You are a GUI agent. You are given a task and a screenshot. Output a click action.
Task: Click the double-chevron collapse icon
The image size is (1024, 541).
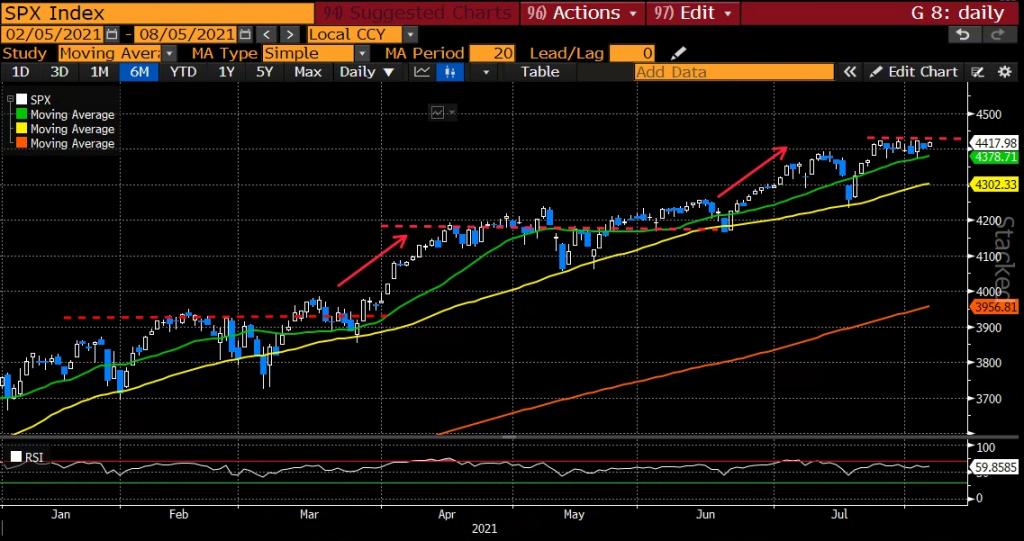click(x=851, y=72)
